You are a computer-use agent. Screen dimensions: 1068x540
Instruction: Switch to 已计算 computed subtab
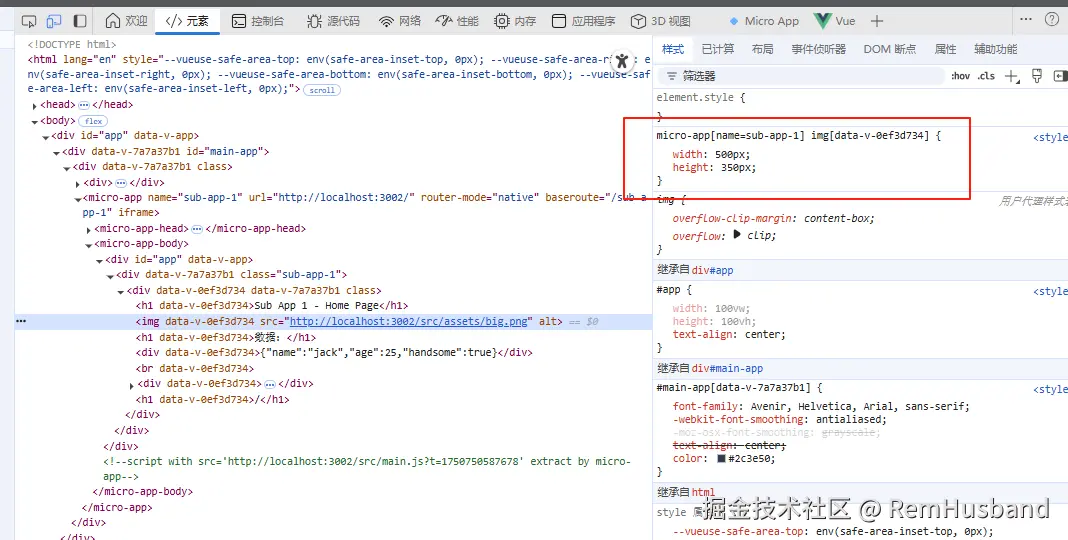click(718, 49)
